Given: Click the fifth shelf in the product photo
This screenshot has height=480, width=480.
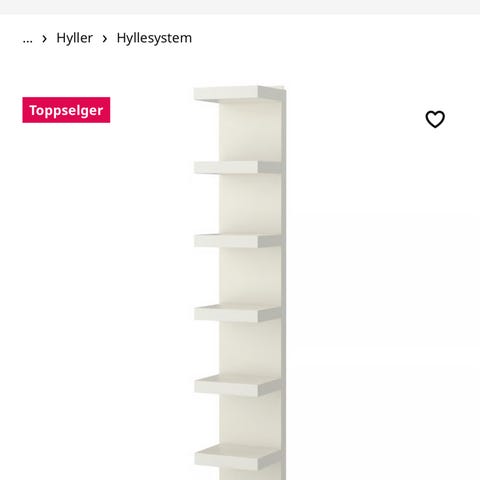Looking at the screenshot, I should point(237,385).
